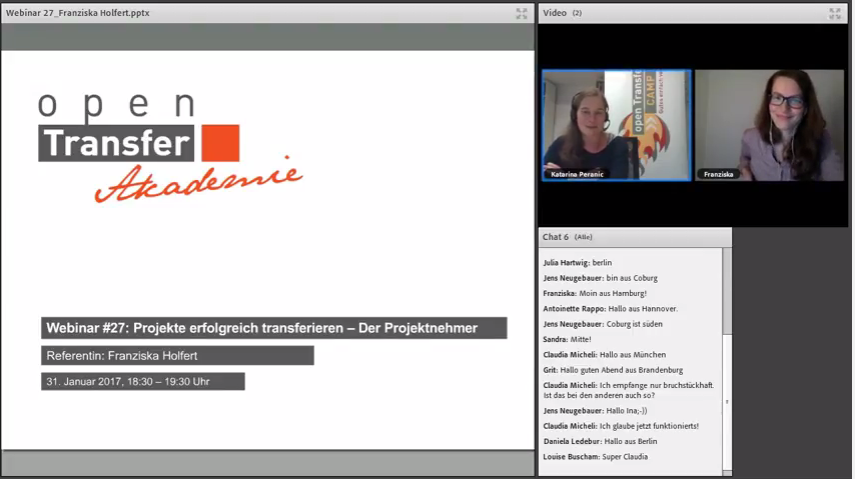This screenshot has height=479, width=855.
Task: Maximize the Video pod
Action: point(834,14)
